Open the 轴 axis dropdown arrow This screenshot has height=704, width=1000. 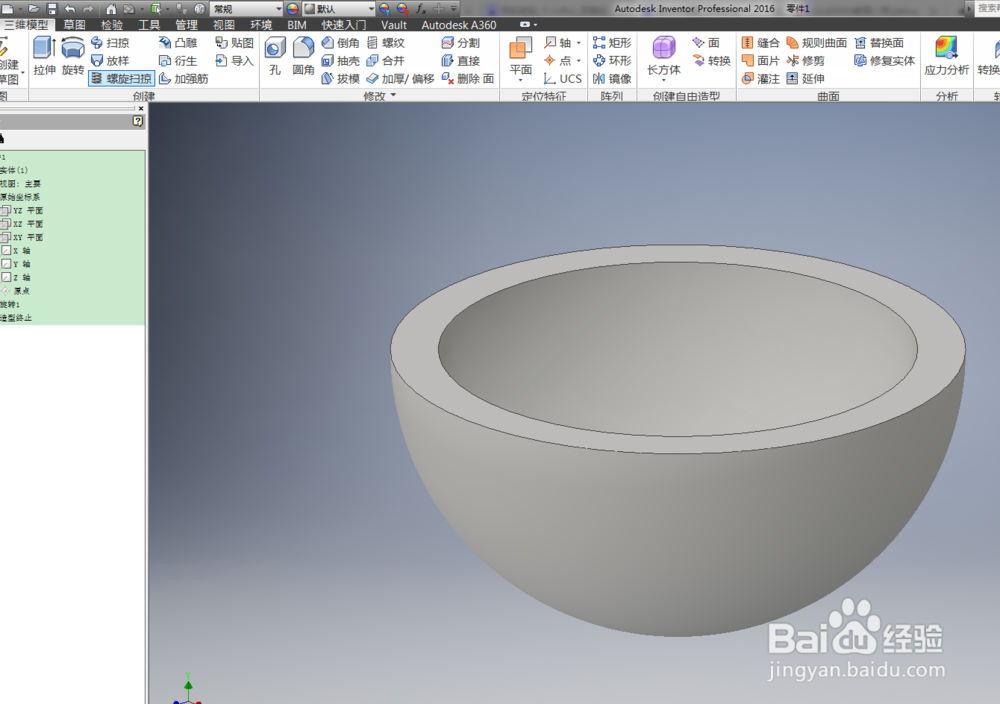pyautogui.click(x=578, y=43)
